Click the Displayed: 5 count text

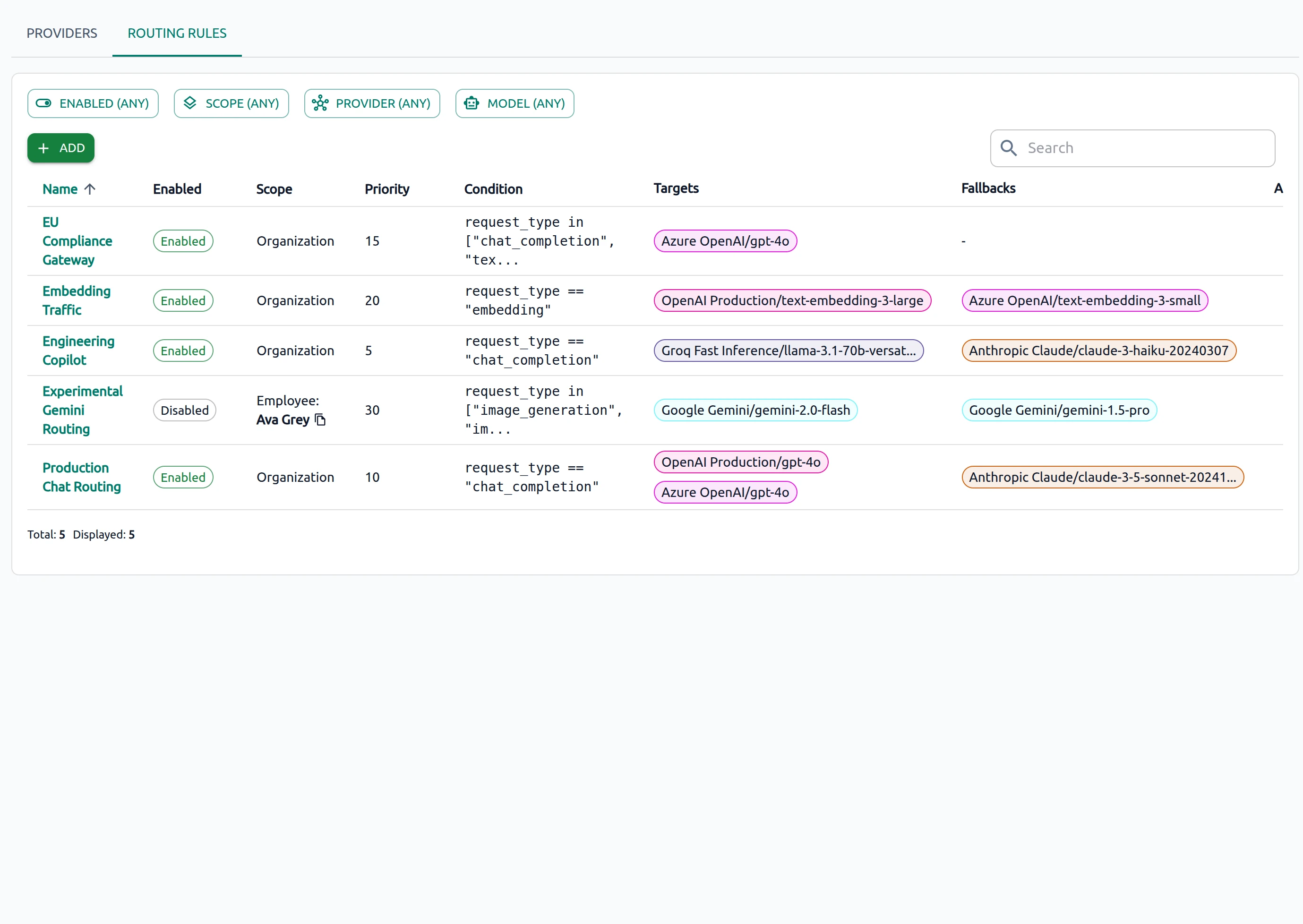pyautogui.click(x=103, y=535)
